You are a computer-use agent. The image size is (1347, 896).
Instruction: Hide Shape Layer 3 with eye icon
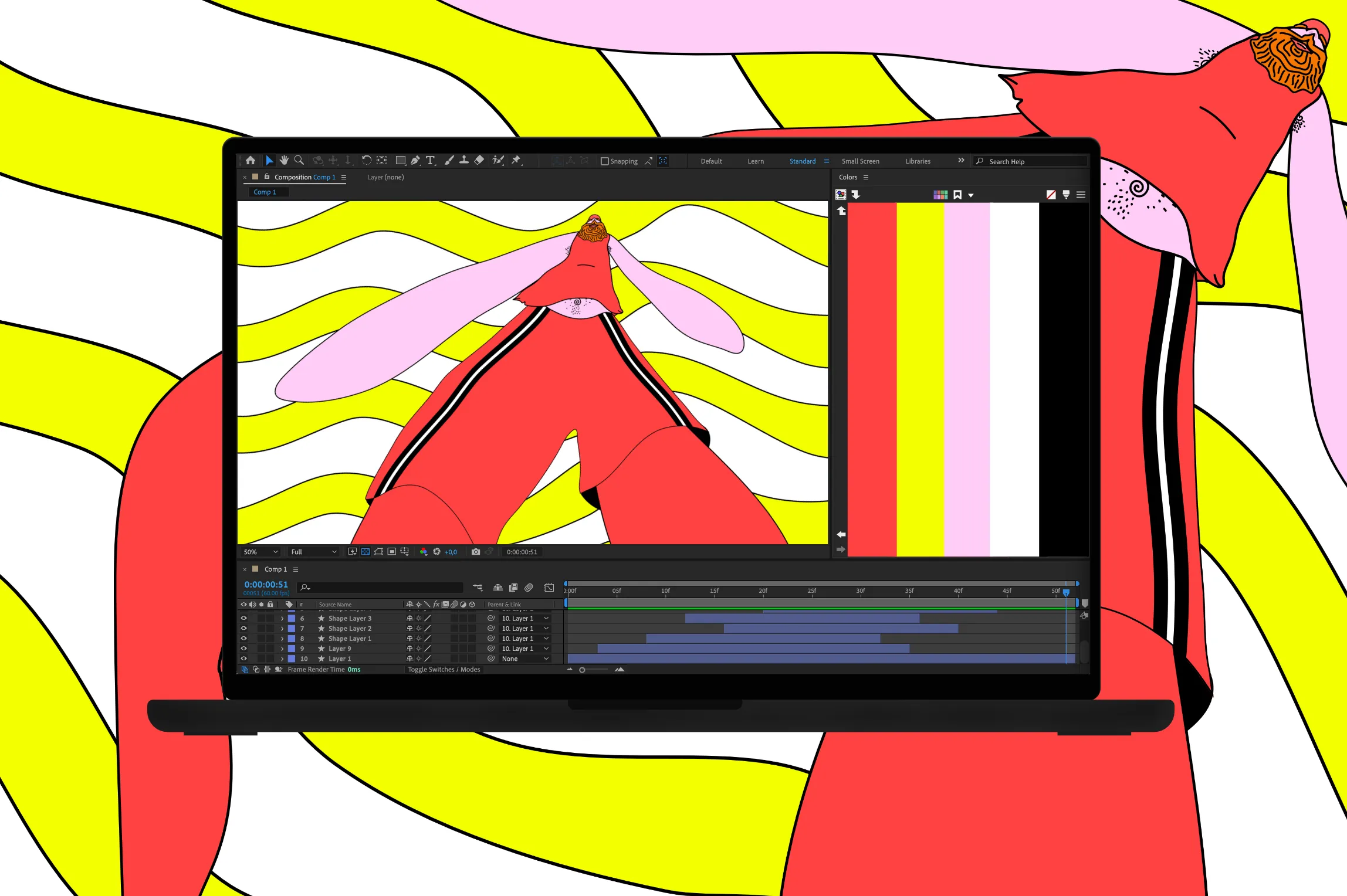click(x=244, y=618)
